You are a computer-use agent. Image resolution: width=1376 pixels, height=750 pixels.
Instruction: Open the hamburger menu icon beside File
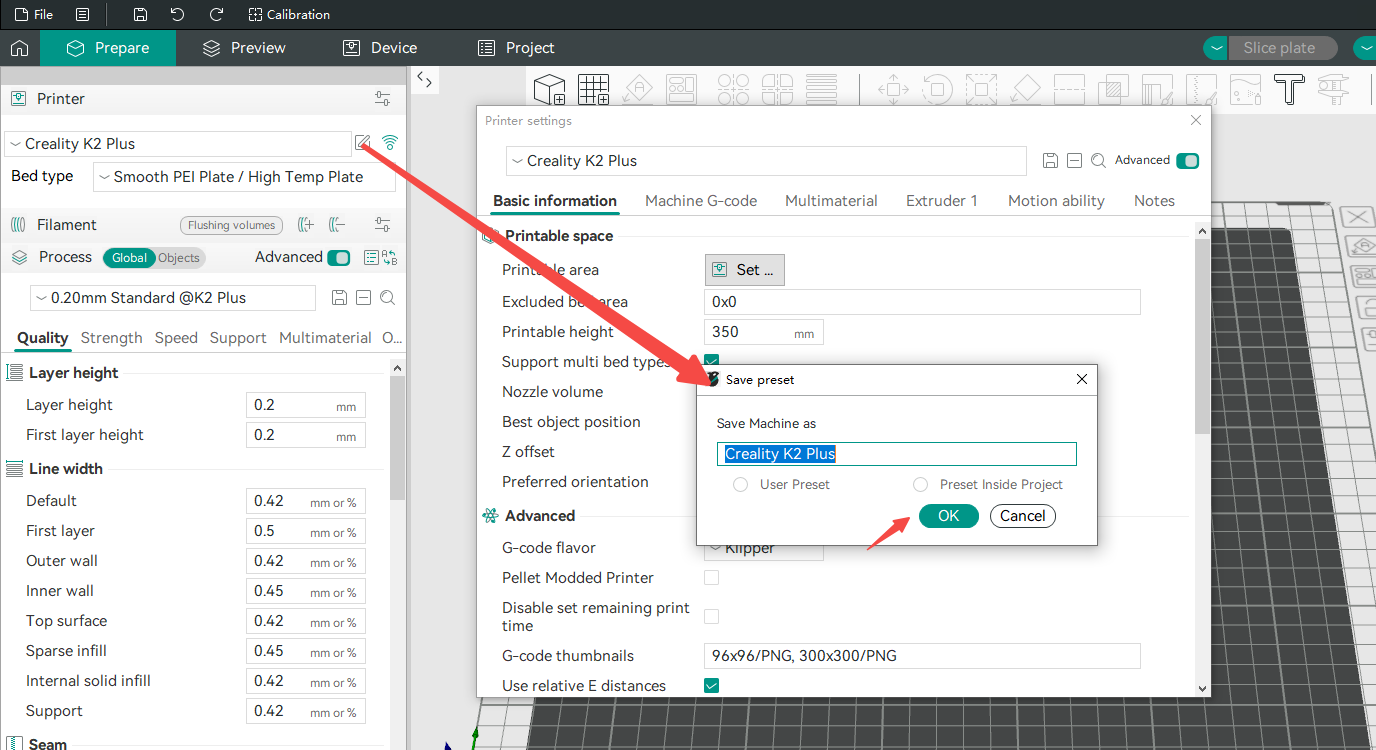[82, 15]
